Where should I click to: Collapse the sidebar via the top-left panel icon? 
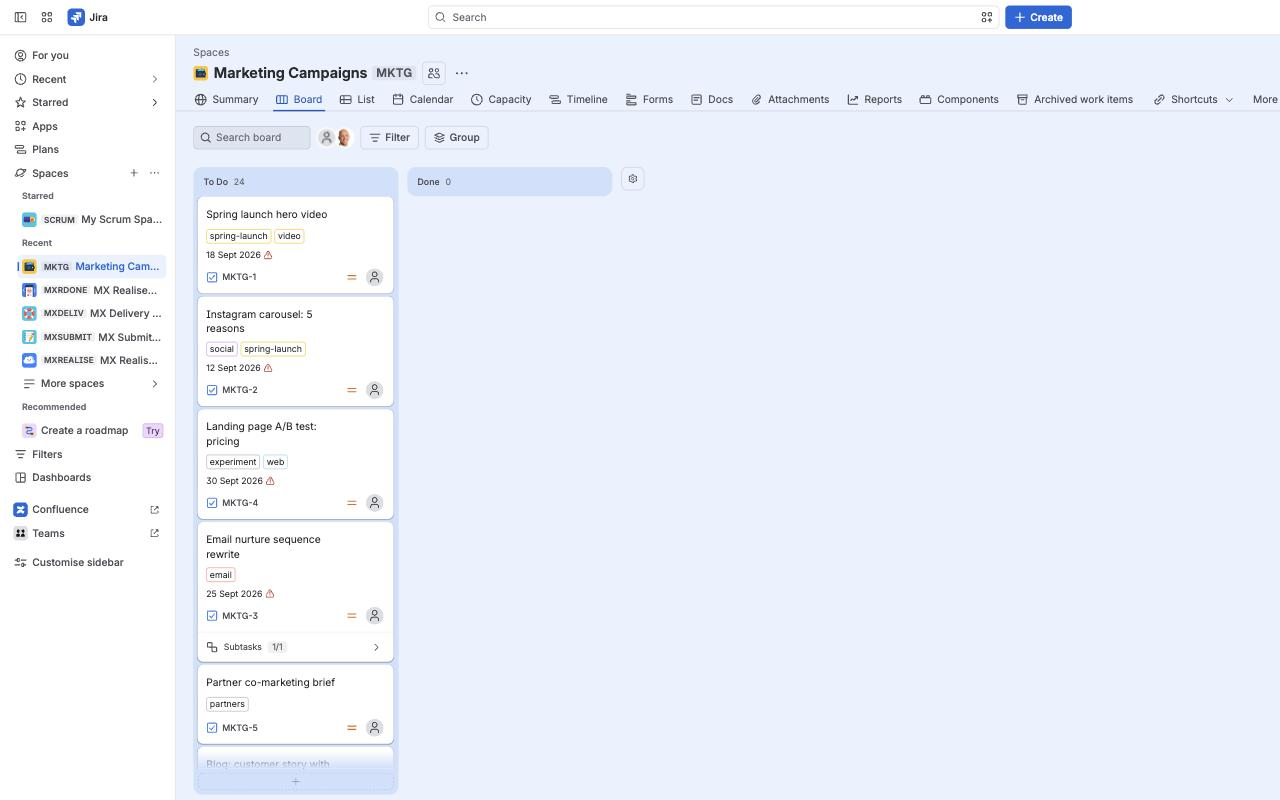[x=20, y=17]
